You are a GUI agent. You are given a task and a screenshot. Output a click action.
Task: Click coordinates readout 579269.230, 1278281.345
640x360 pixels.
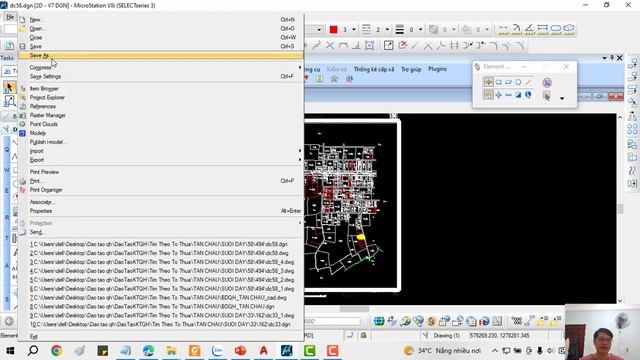coord(499,336)
